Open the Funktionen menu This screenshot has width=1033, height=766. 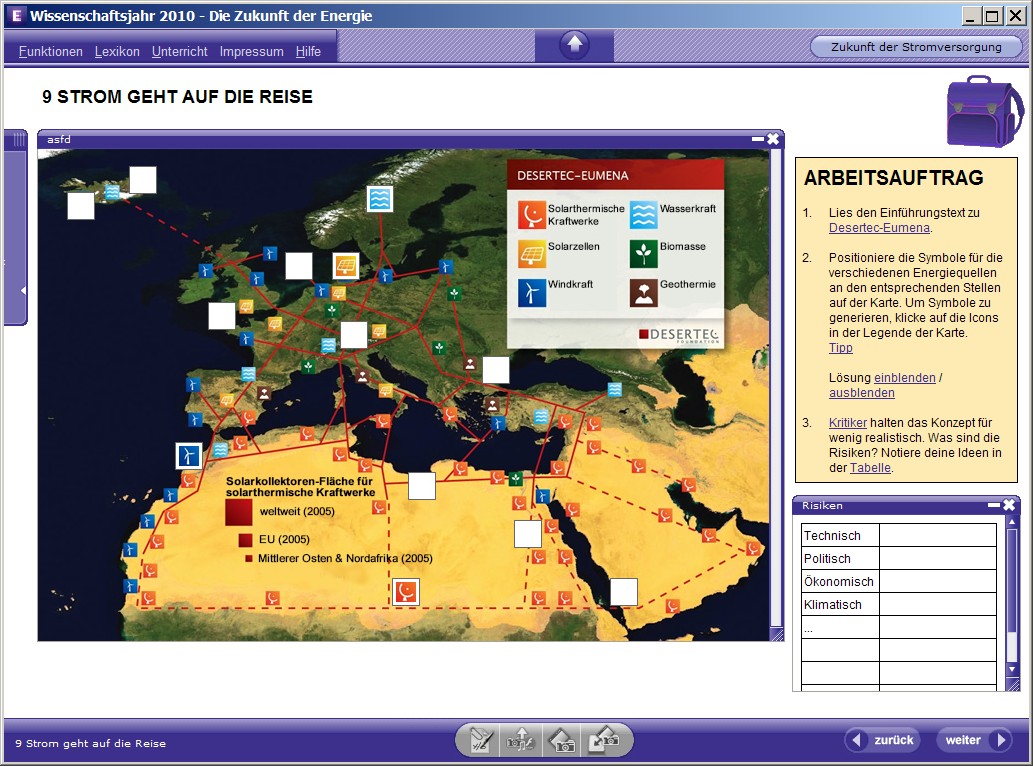[51, 51]
